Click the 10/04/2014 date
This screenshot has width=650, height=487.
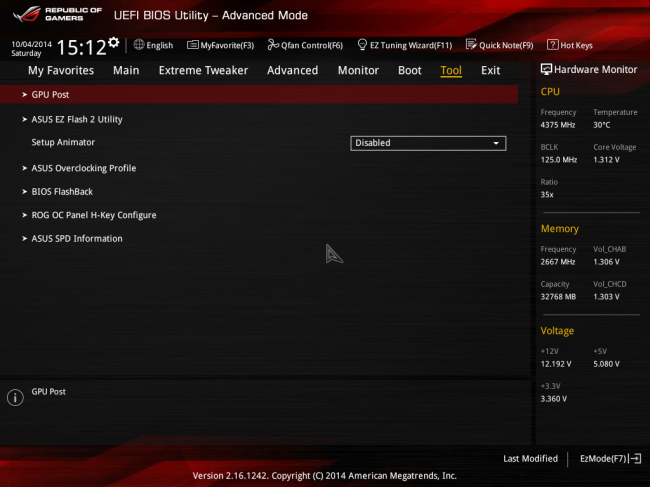click(32, 44)
